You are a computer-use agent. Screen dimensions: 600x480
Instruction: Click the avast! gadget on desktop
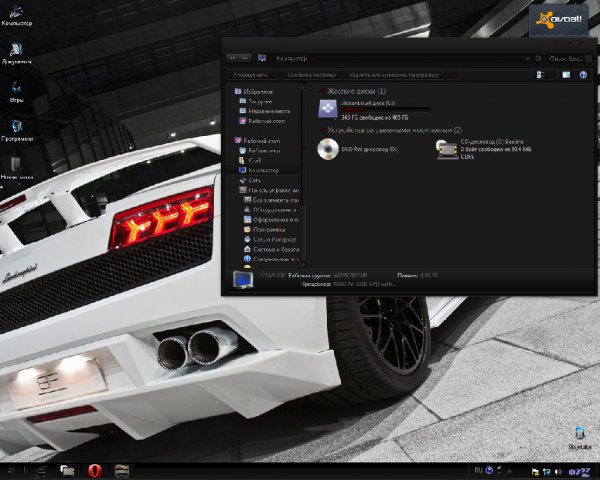click(559, 20)
